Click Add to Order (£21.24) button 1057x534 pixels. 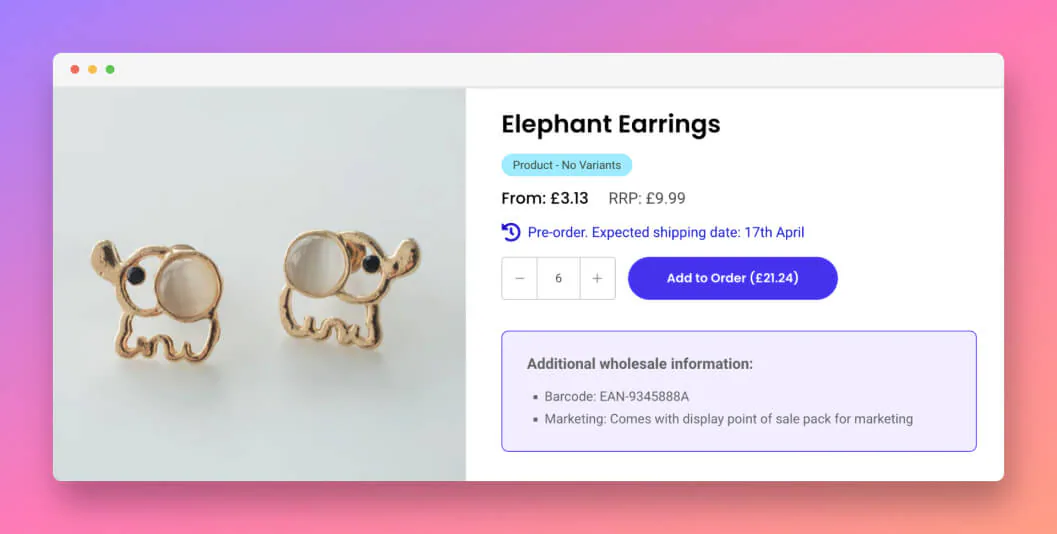733,278
